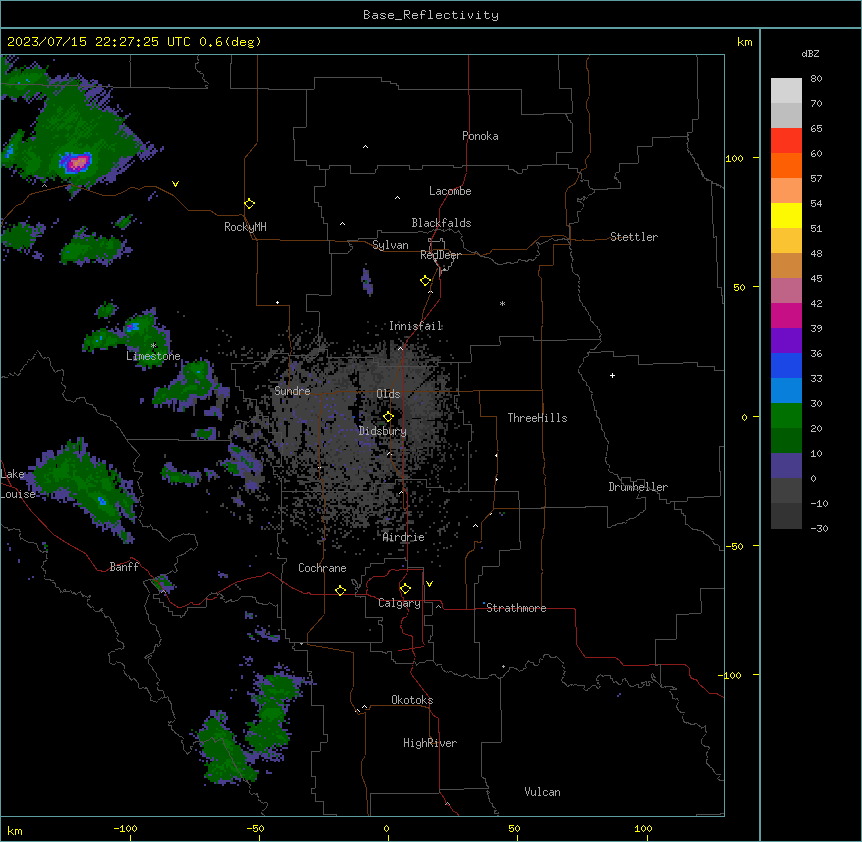Click the white plus marker west of Drumheller
This screenshot has width=862, height=842.
click(x=612, y=375)
